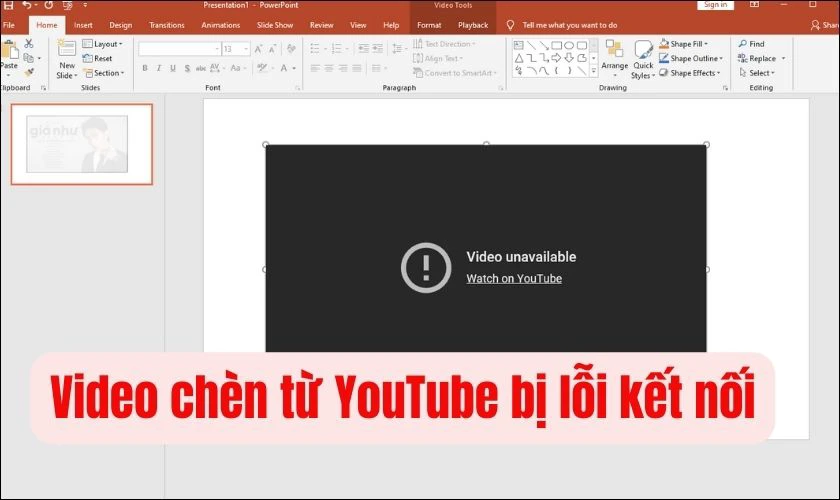840x500 pixels.
Task: Expand the shapes gallery More arrow
Action: [594, 71]
